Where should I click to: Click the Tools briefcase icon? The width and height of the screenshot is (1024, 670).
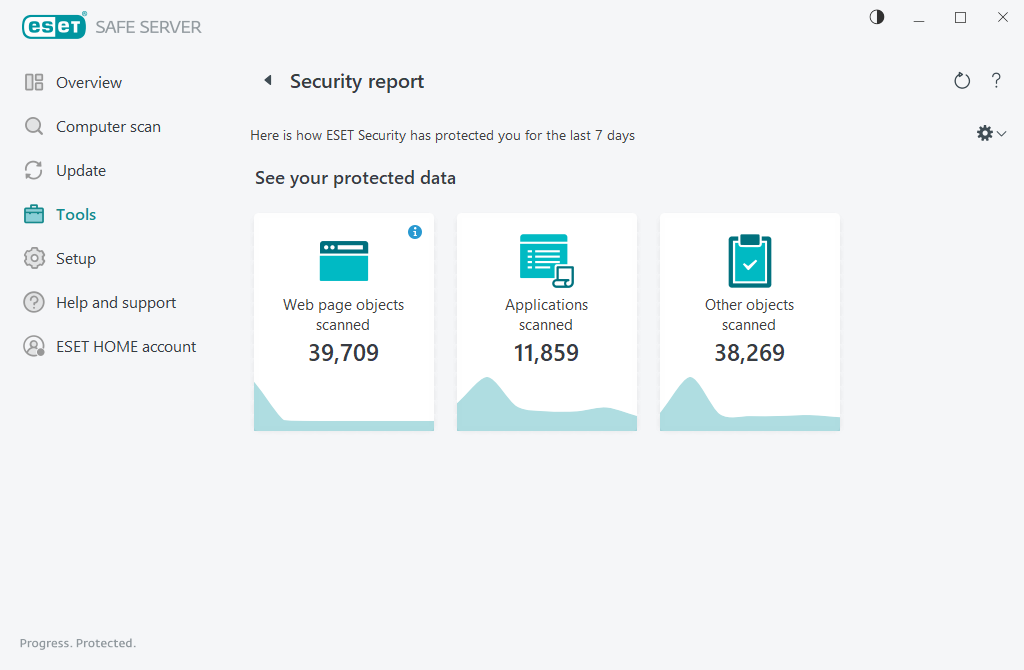pyautogui.click(x=34, y=214)
